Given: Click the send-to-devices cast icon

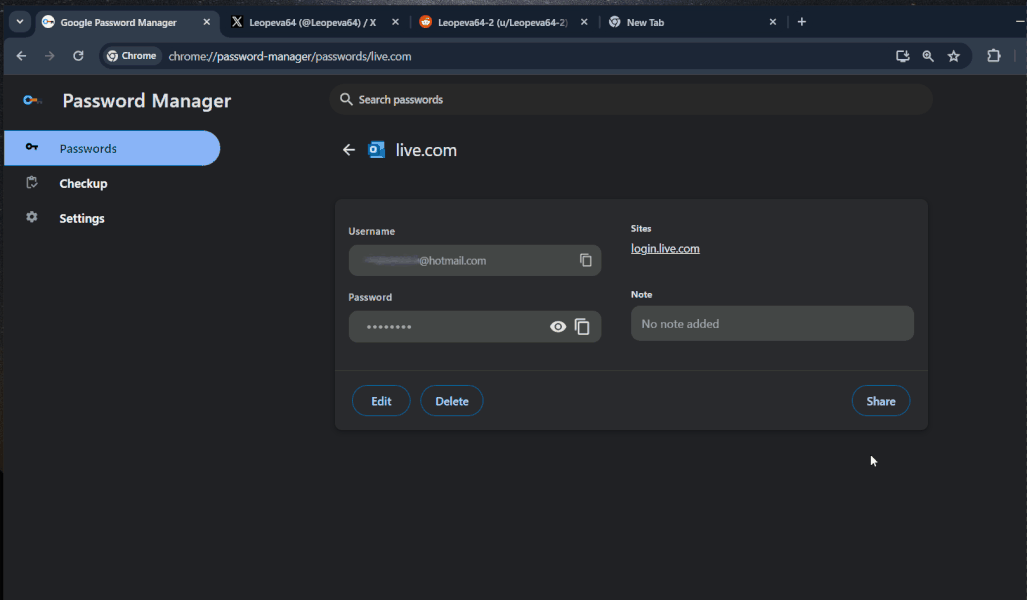Looking at the screenshot, I should (x=902, y=56).
